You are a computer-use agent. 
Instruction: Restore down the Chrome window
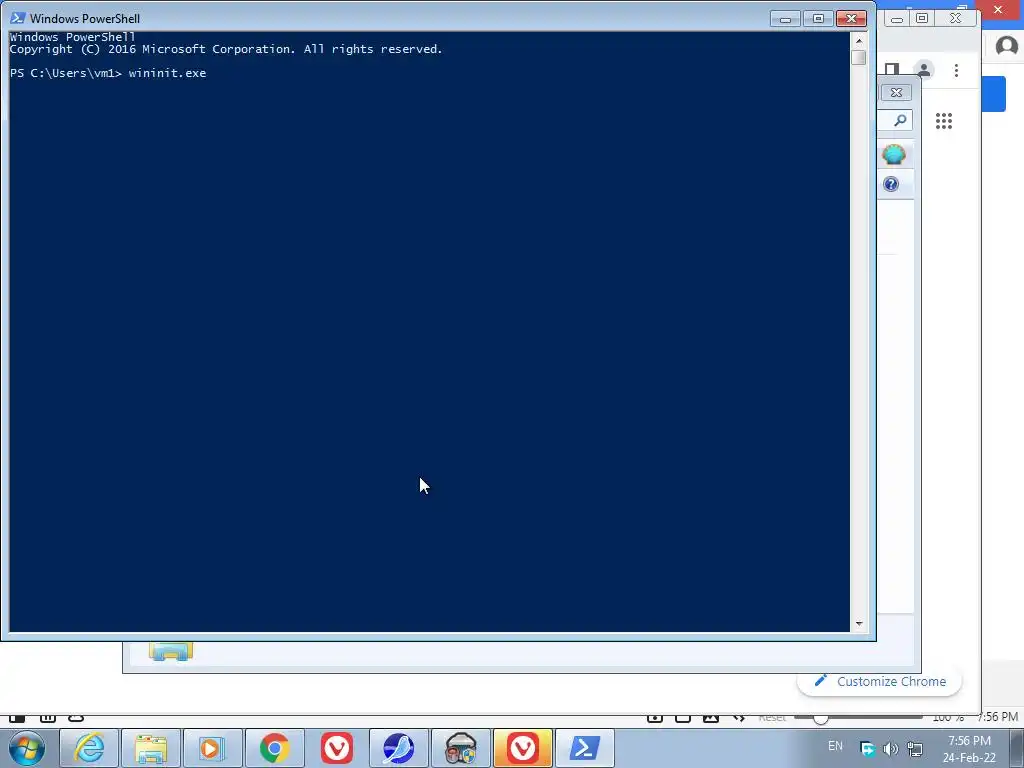(922, 18)
